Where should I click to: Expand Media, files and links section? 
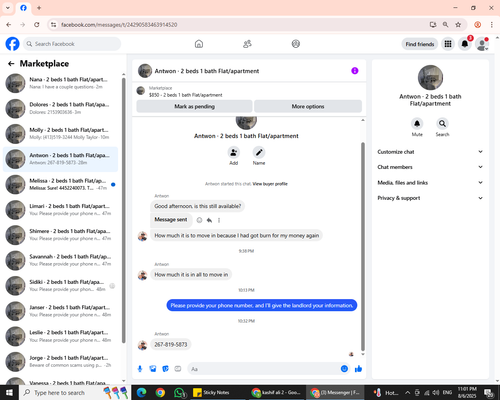[430, 183]
